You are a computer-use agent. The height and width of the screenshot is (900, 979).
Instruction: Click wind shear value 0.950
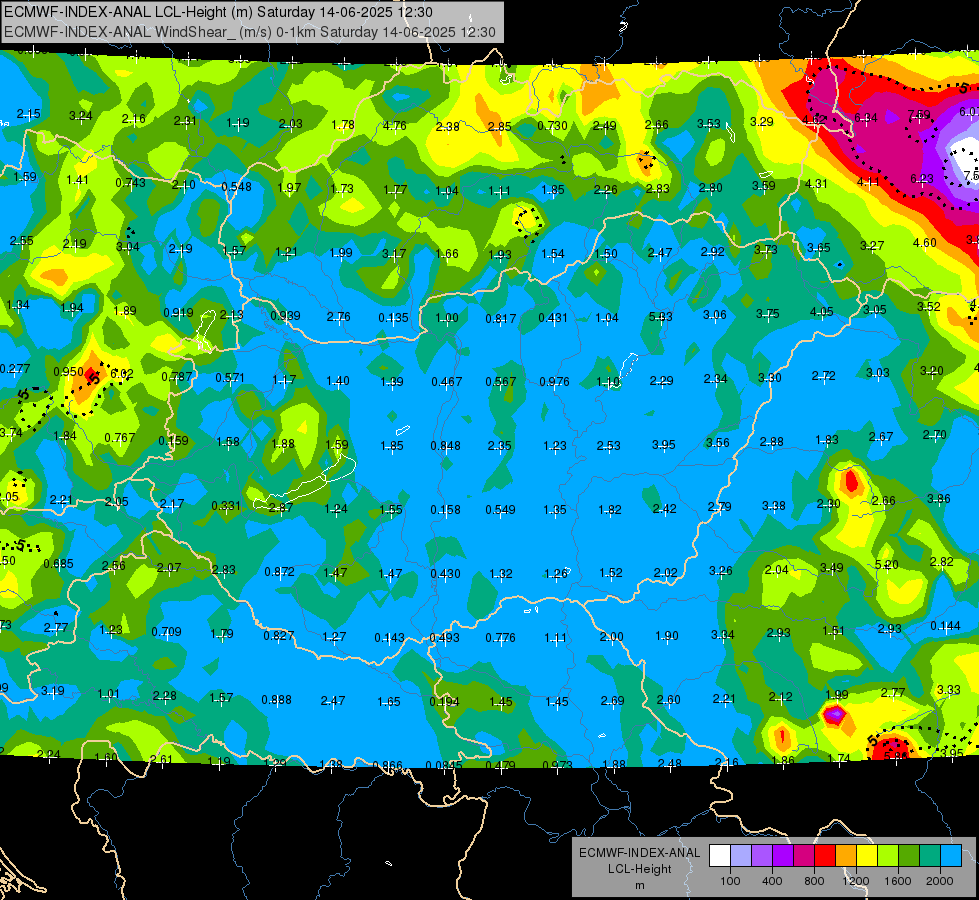click(x=69, y=372)
